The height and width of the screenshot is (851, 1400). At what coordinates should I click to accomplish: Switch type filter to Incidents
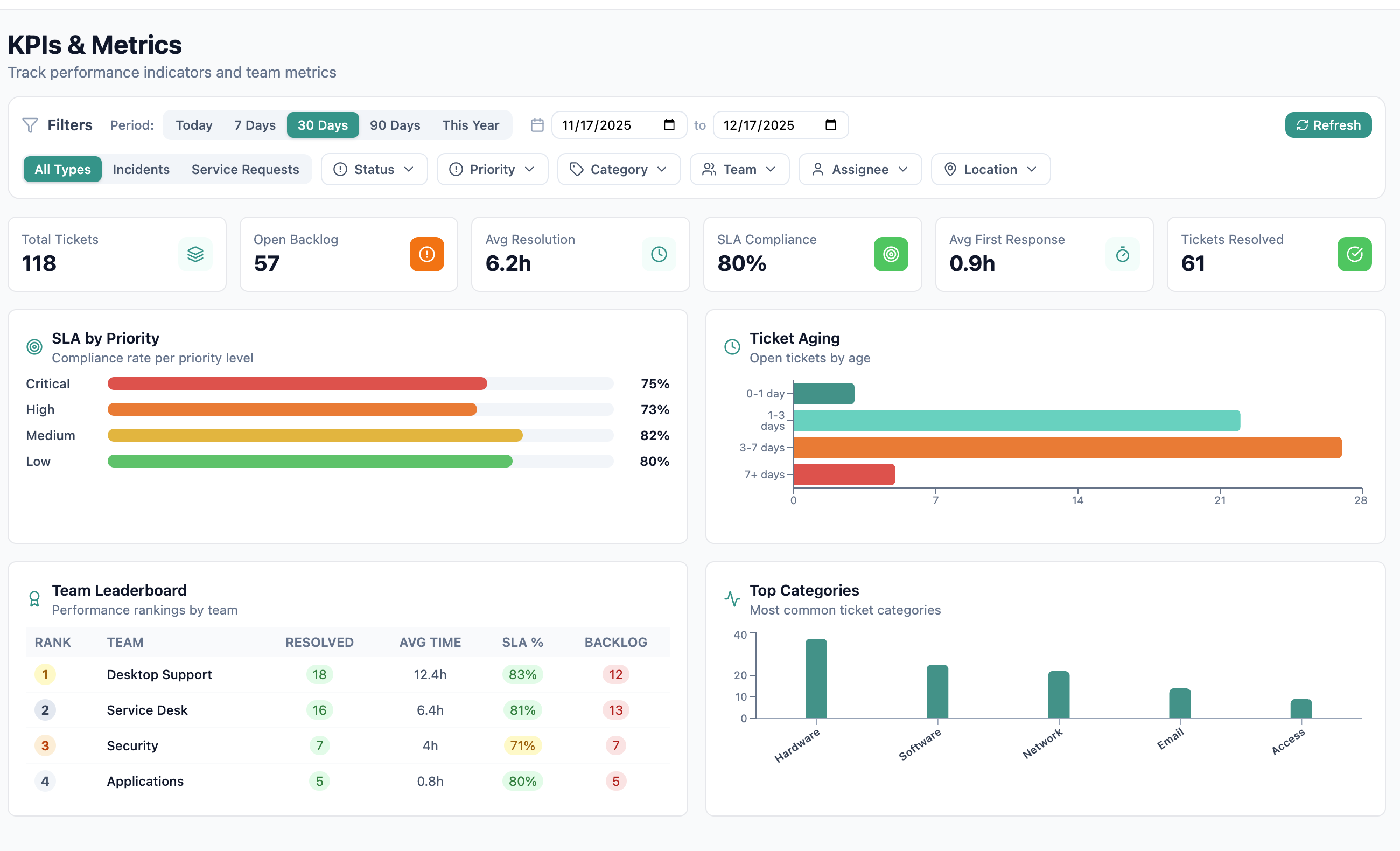click(141, 170)
